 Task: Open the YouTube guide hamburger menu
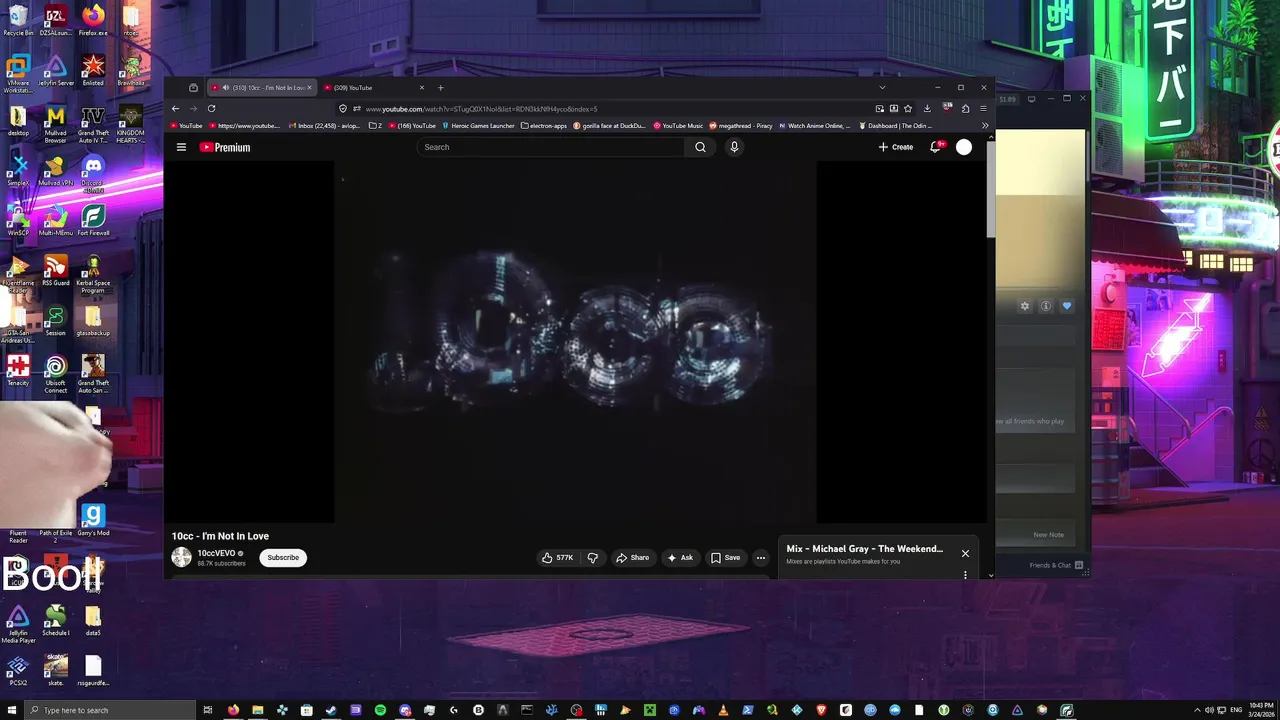(181, 147)
